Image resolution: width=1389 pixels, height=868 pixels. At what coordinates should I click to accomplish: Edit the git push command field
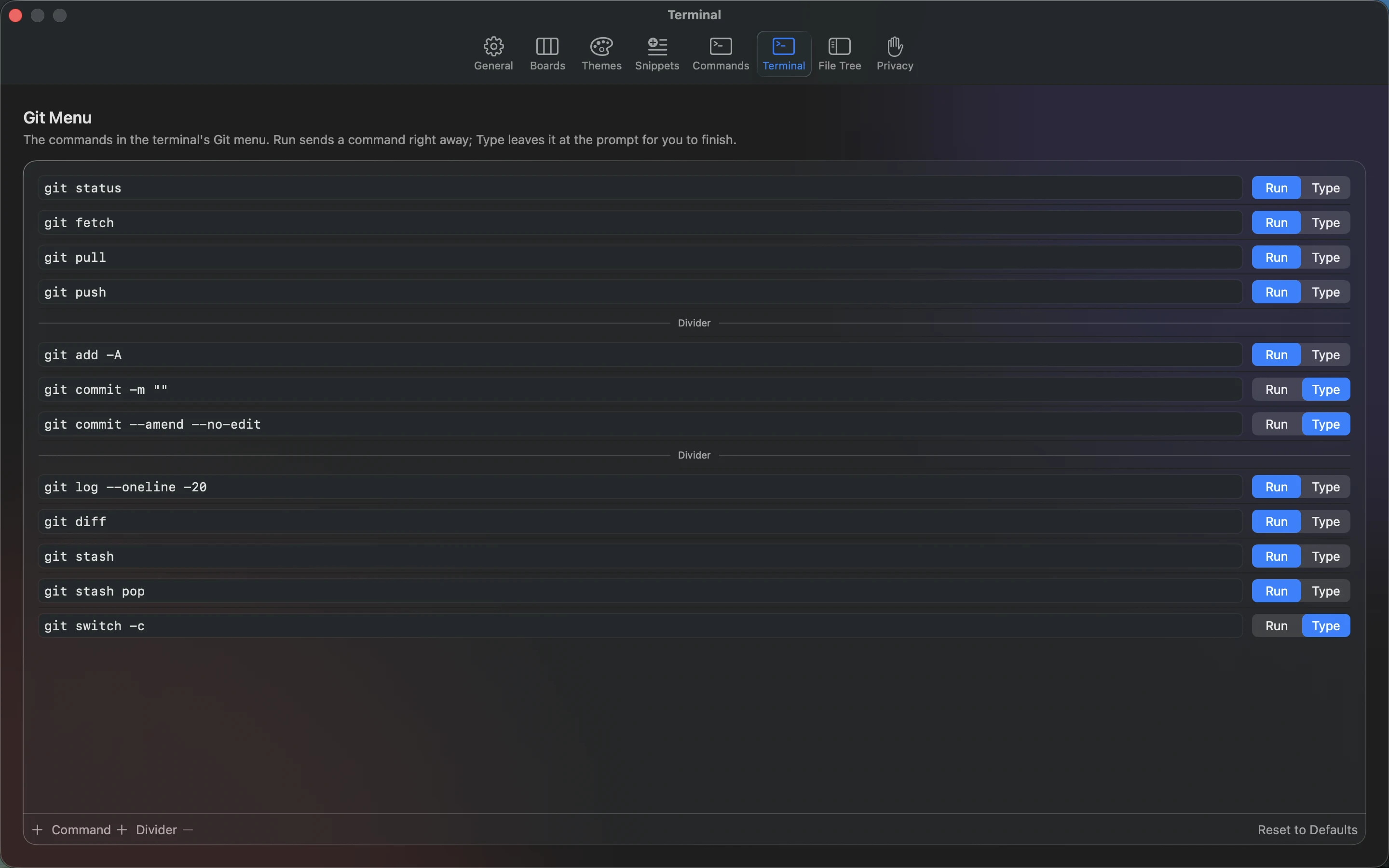640,292
